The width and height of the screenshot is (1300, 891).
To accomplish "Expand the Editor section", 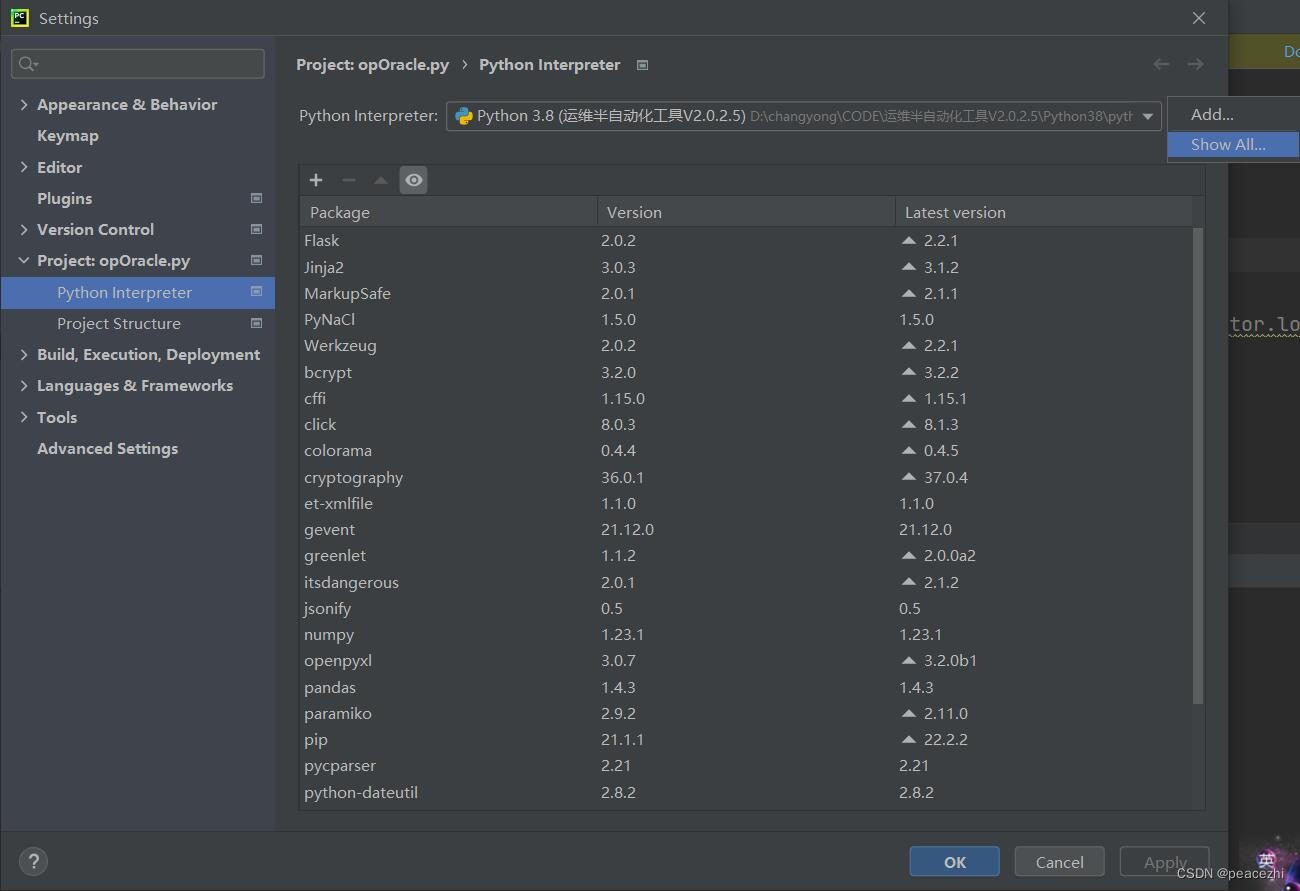I will pos(24,167).
